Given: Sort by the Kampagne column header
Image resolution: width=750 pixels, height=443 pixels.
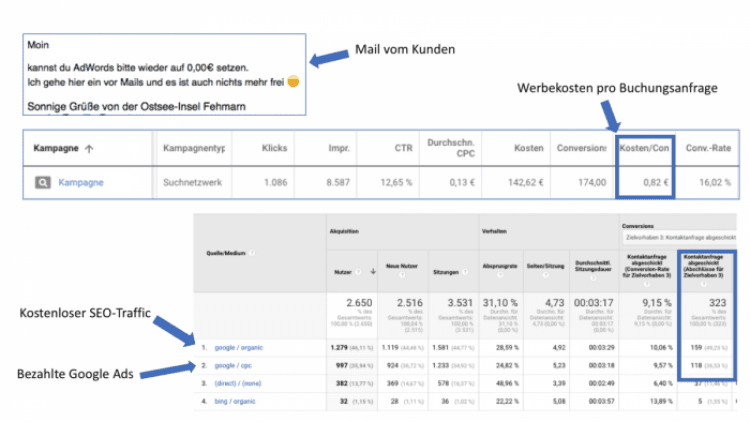Looking at the screenshot, I should click(x=55, y=148).
